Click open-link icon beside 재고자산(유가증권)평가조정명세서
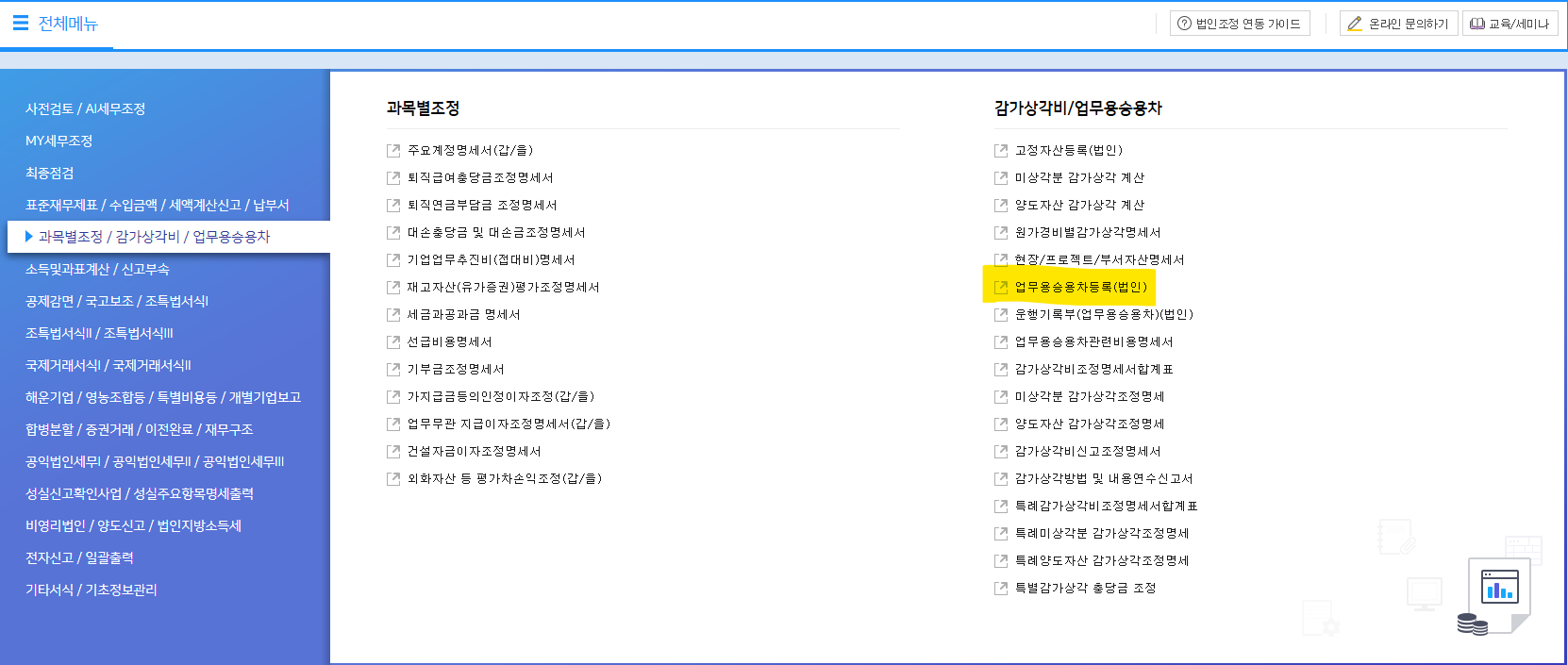This screenshot has width=1568, height=665. click(393, 287)
